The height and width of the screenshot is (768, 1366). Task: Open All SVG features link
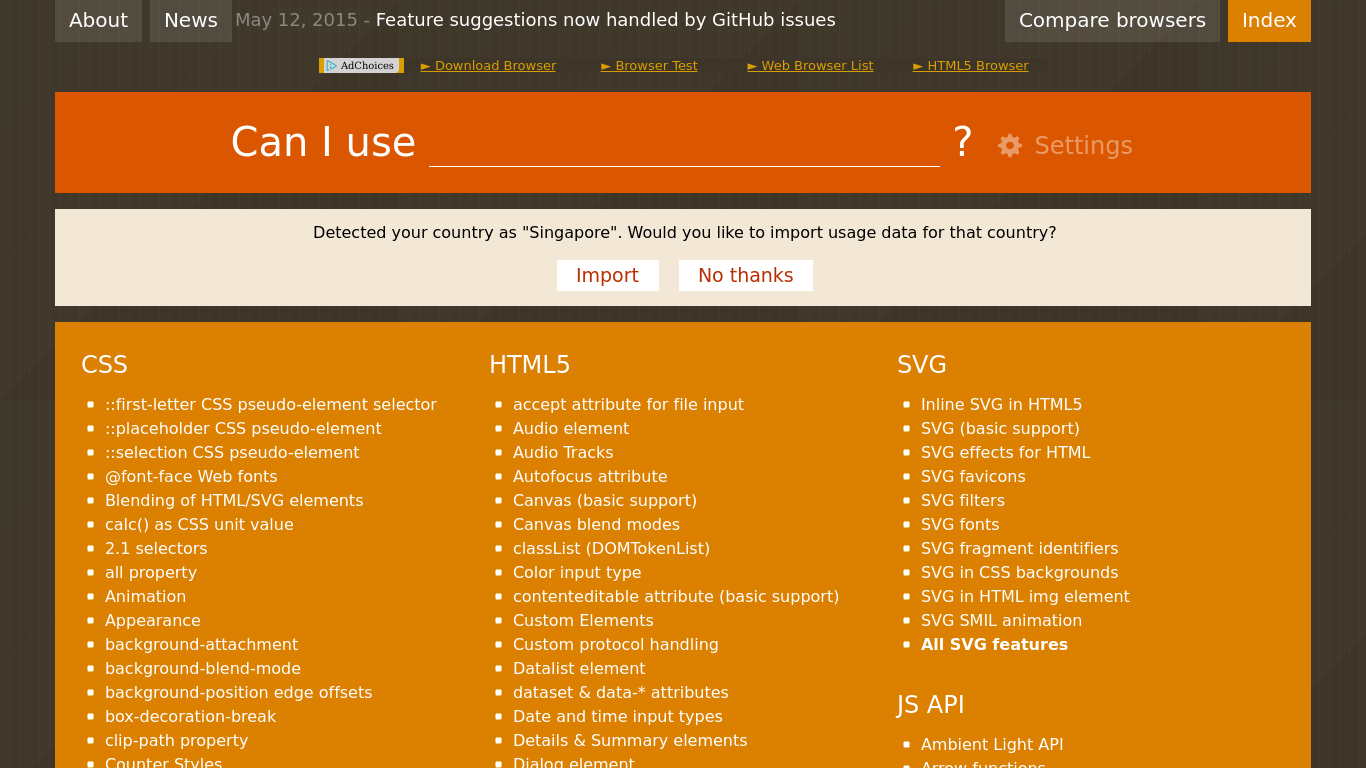pyautogui.click(x=994, y=645)
